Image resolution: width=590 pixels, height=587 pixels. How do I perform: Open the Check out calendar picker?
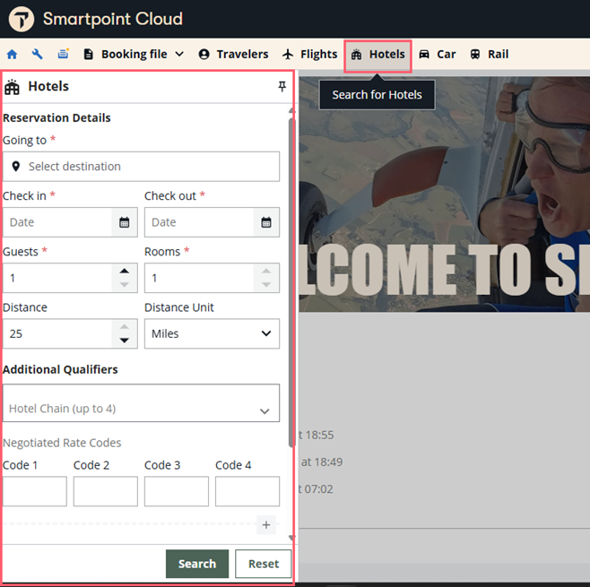pos(266,222)
